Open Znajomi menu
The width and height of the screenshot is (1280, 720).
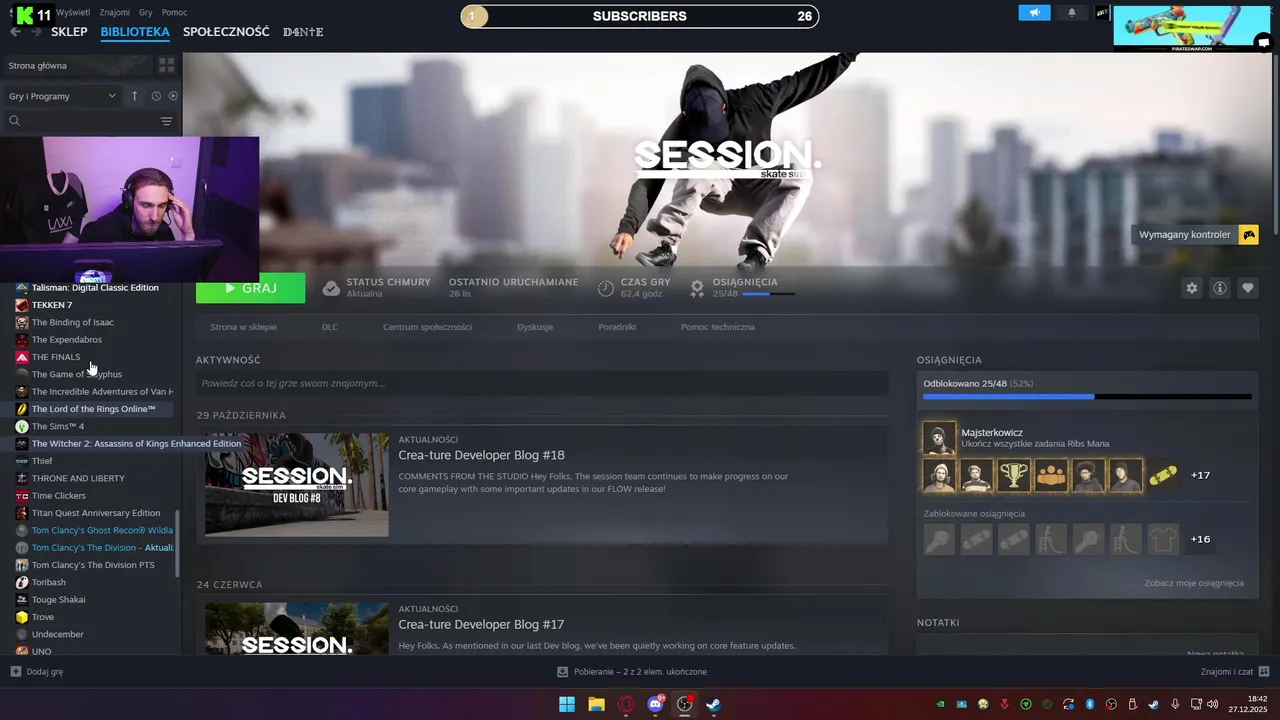click(115, 12)
